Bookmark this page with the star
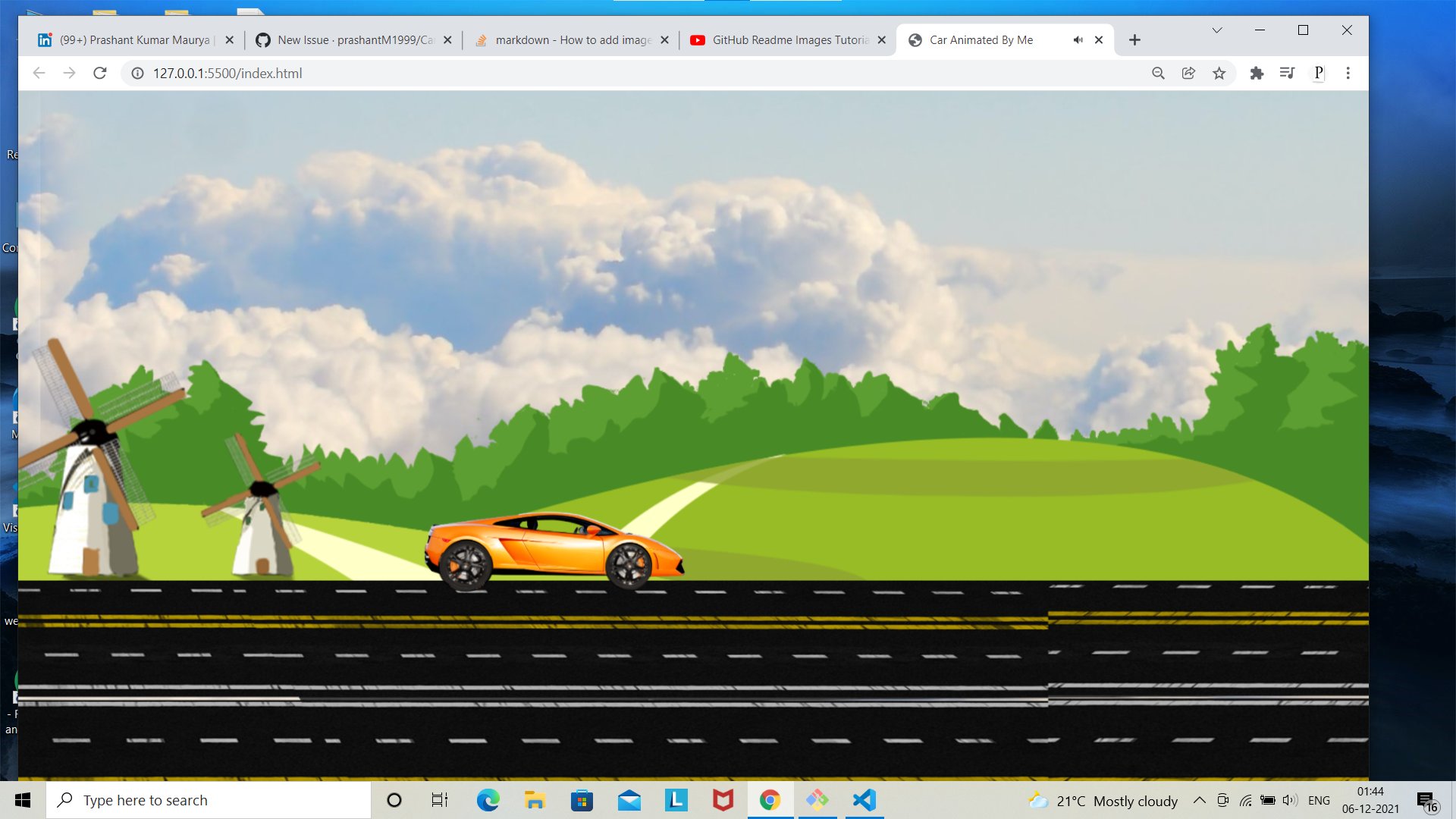1456x819 pixels. pos(1219,73)
